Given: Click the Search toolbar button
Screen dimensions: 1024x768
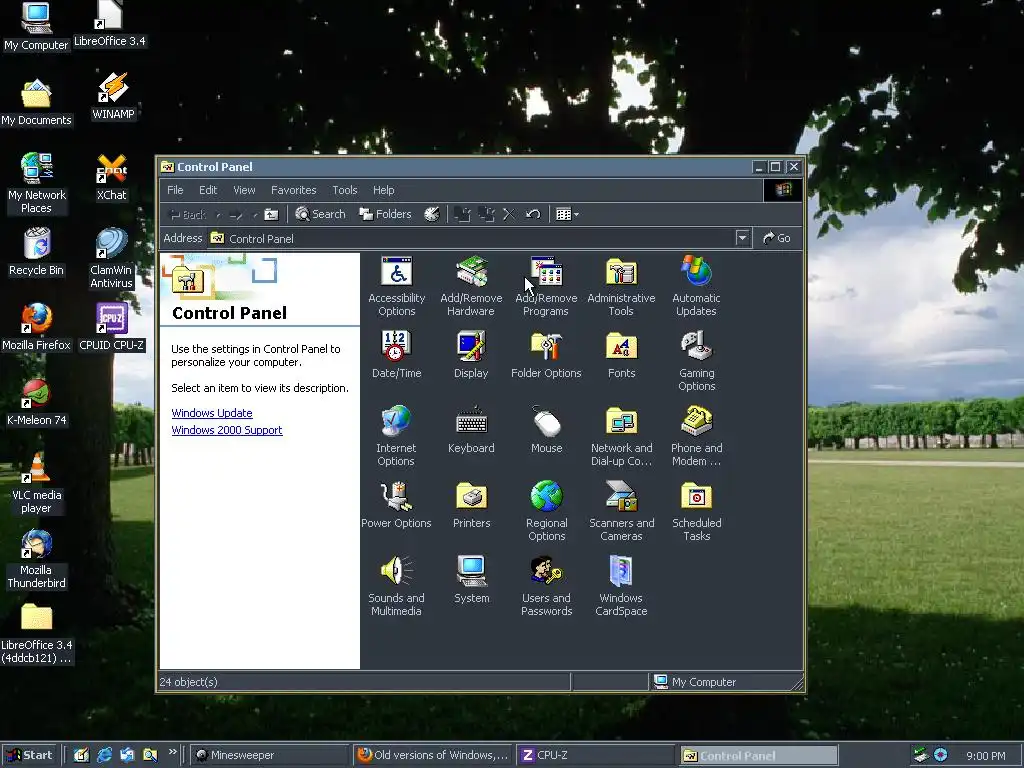Looking at the screenshot, I should [x=320, y=214].
